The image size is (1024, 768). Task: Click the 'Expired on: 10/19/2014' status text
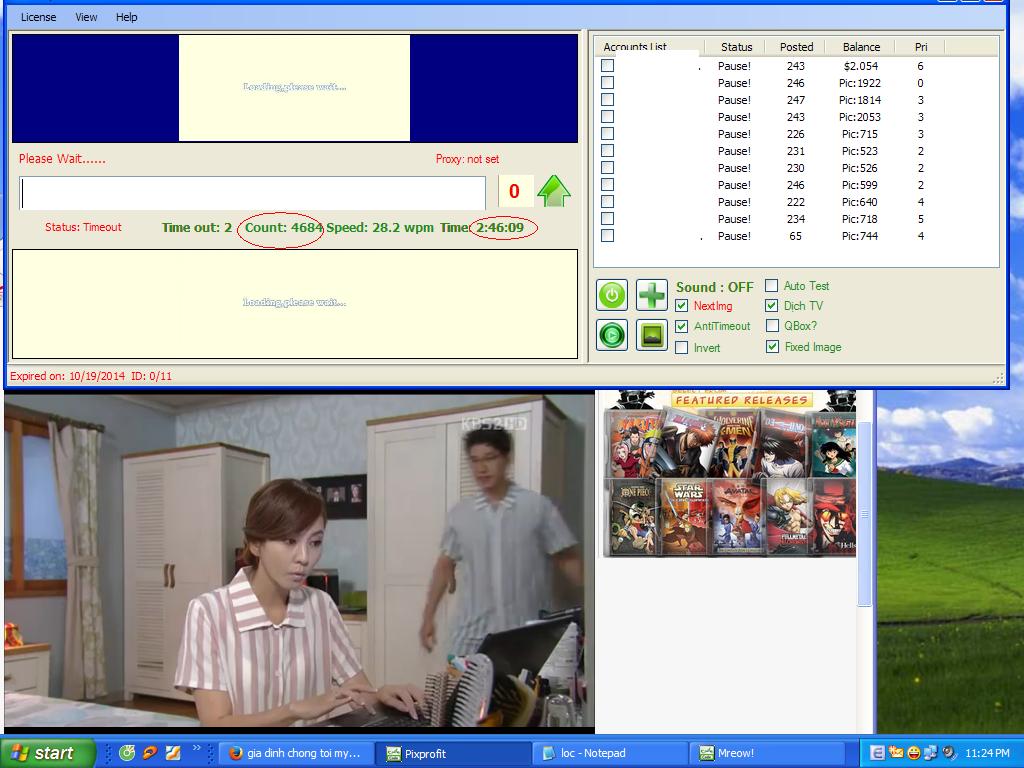point(67,376)
